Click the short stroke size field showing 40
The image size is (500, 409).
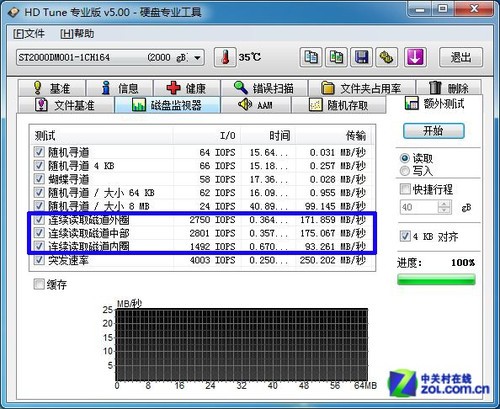pyautogui.click(x=419, y=207)
